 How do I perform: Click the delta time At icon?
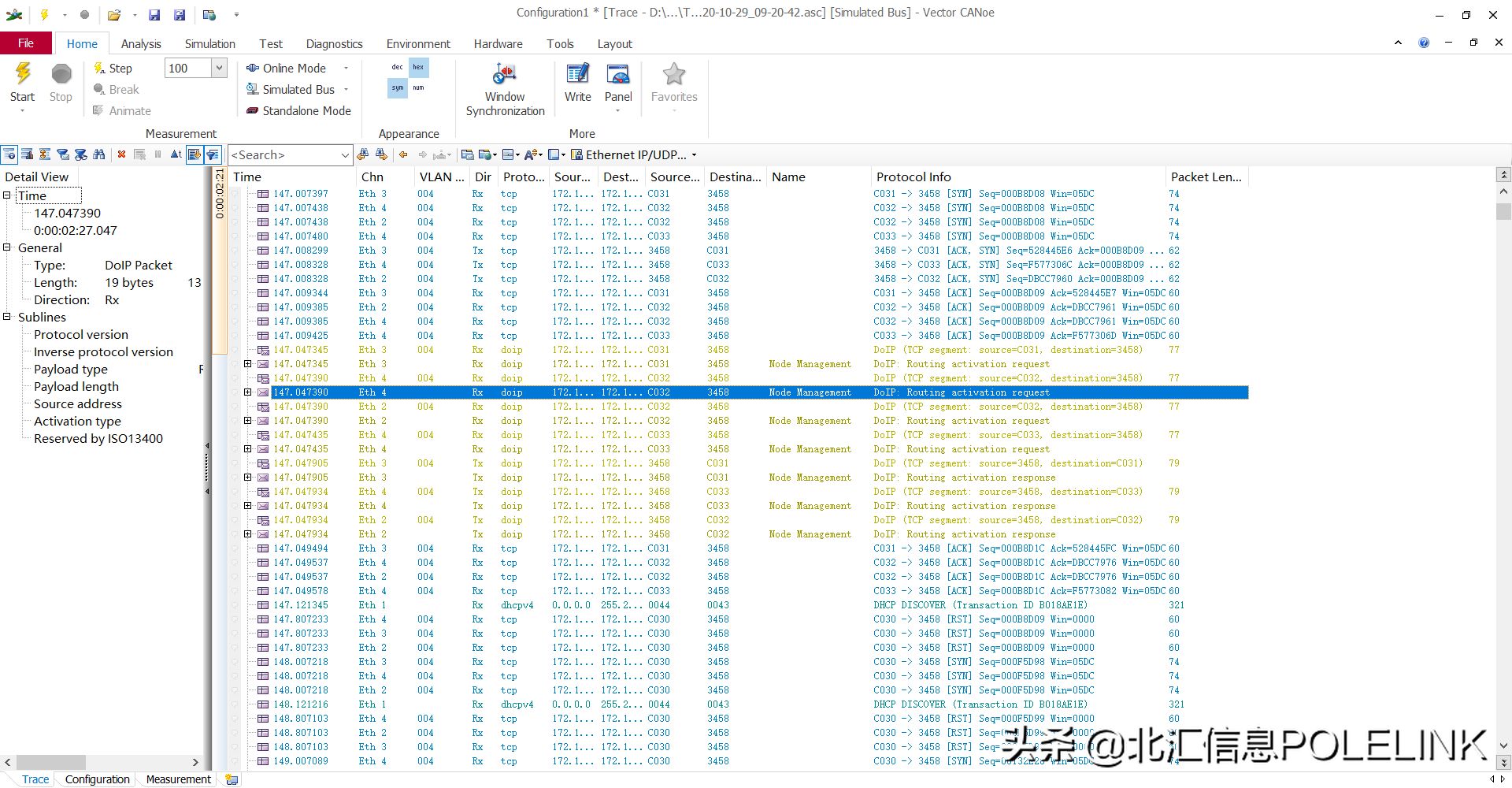(176, 154)
